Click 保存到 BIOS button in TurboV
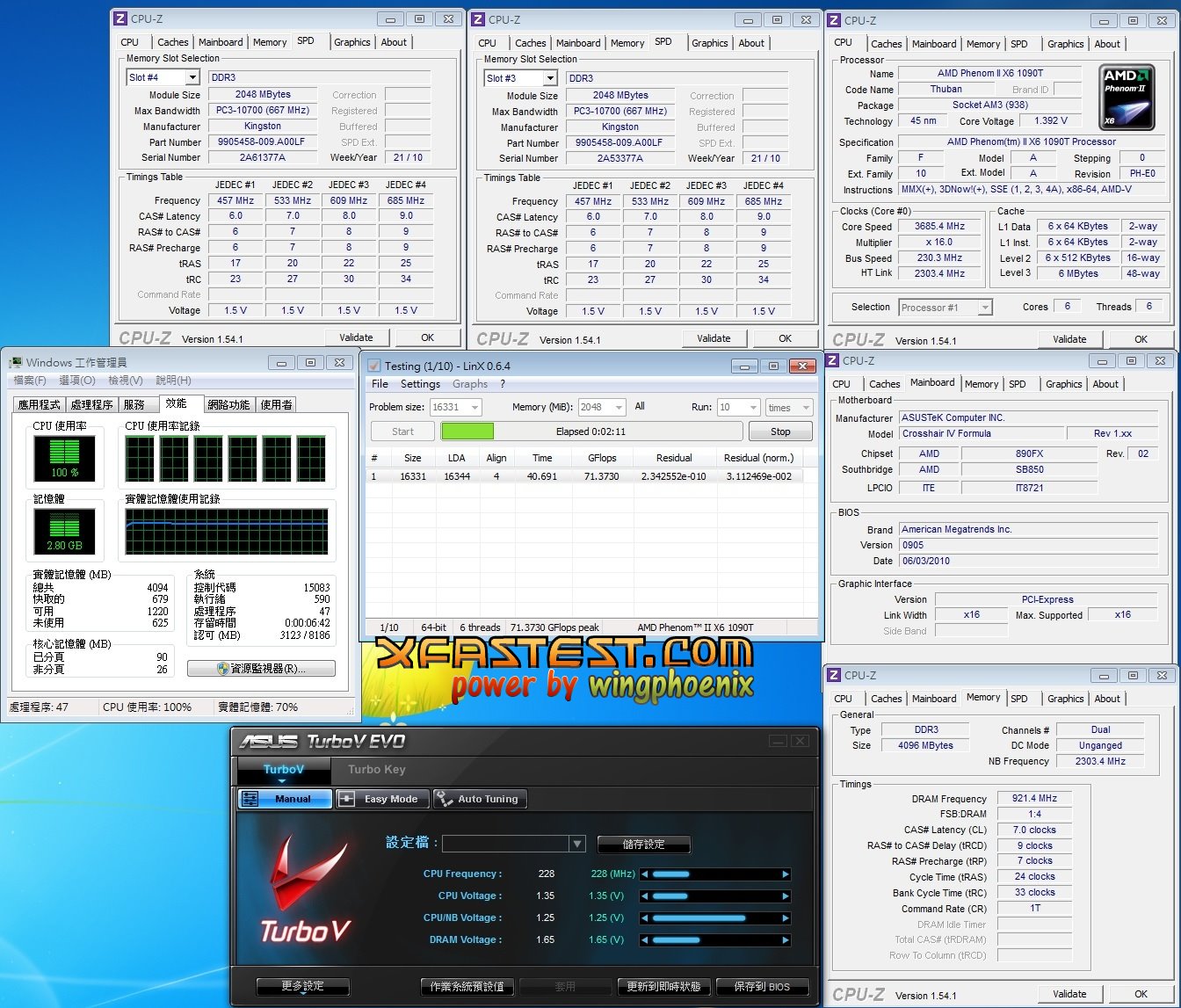 762,986
